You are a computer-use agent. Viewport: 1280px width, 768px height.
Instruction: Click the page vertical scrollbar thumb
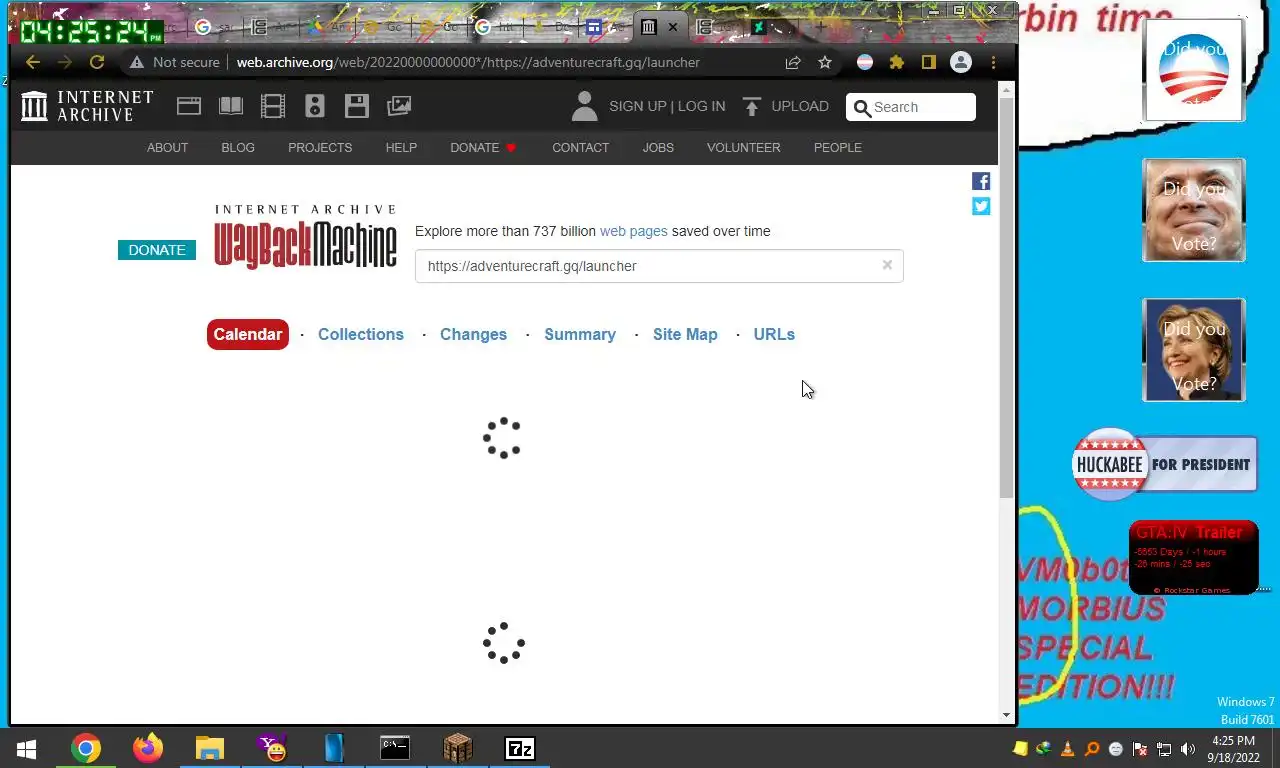(x=1006, y=297)
